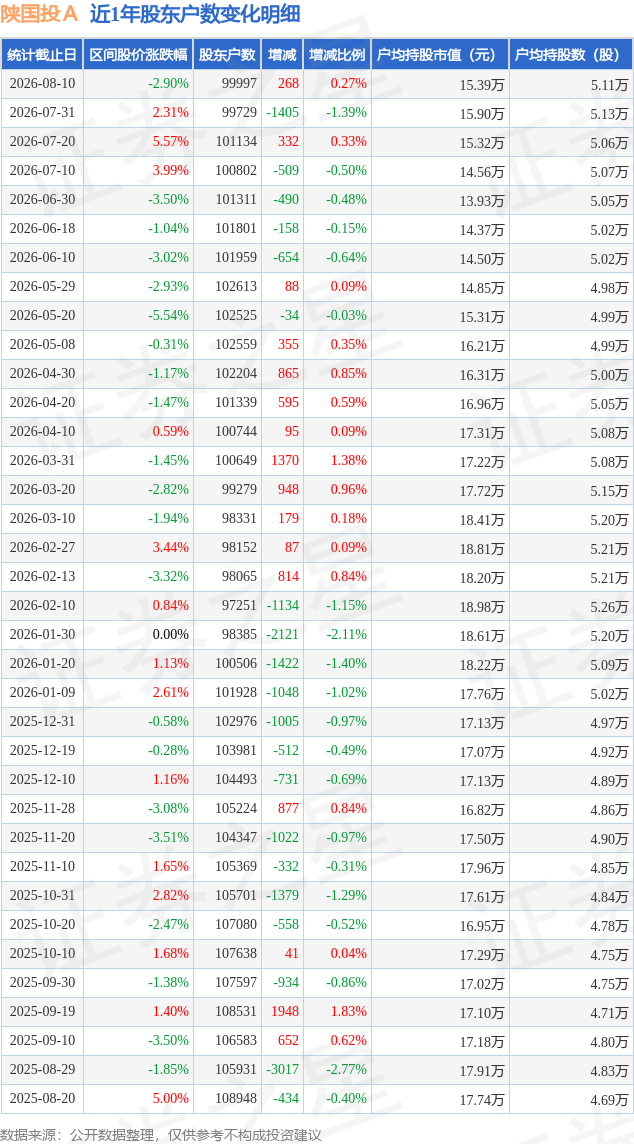The image size is (634, 1144).
Task: Select the 增减 column header
Action: pos(282,55)
